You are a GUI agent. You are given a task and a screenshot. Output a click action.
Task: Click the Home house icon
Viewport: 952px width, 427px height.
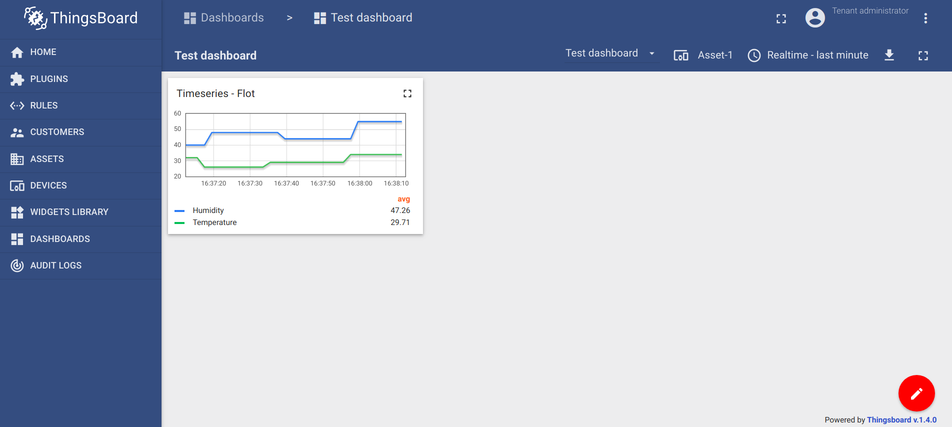coord(17,52)
